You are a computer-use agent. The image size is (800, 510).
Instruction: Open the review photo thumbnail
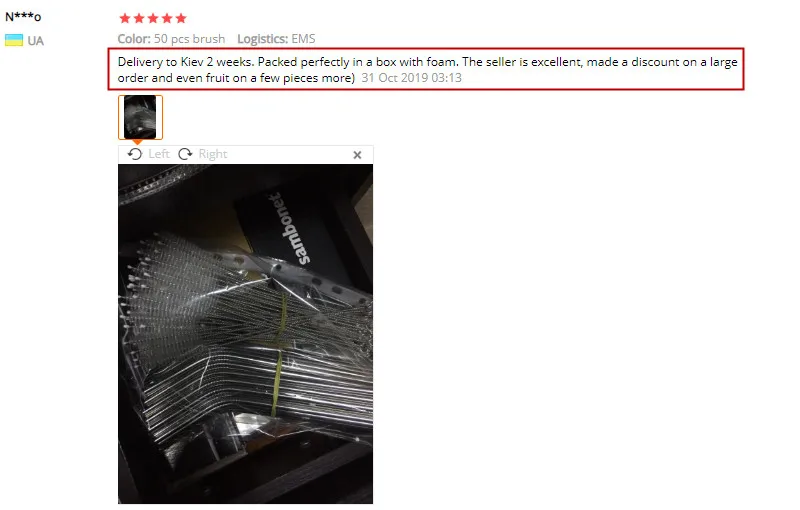tap(140, 117)
